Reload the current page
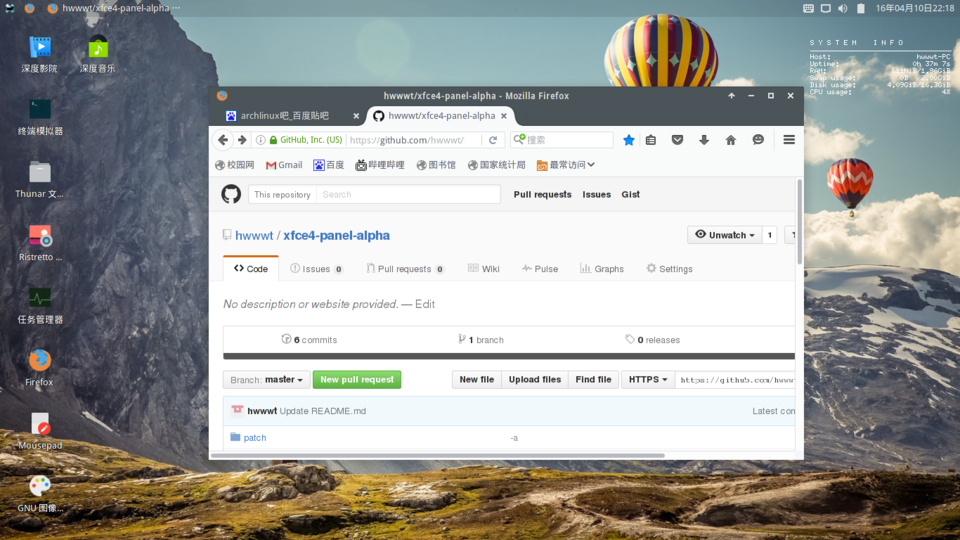This screenshot has height=540, width=960. tap(493, 140)
